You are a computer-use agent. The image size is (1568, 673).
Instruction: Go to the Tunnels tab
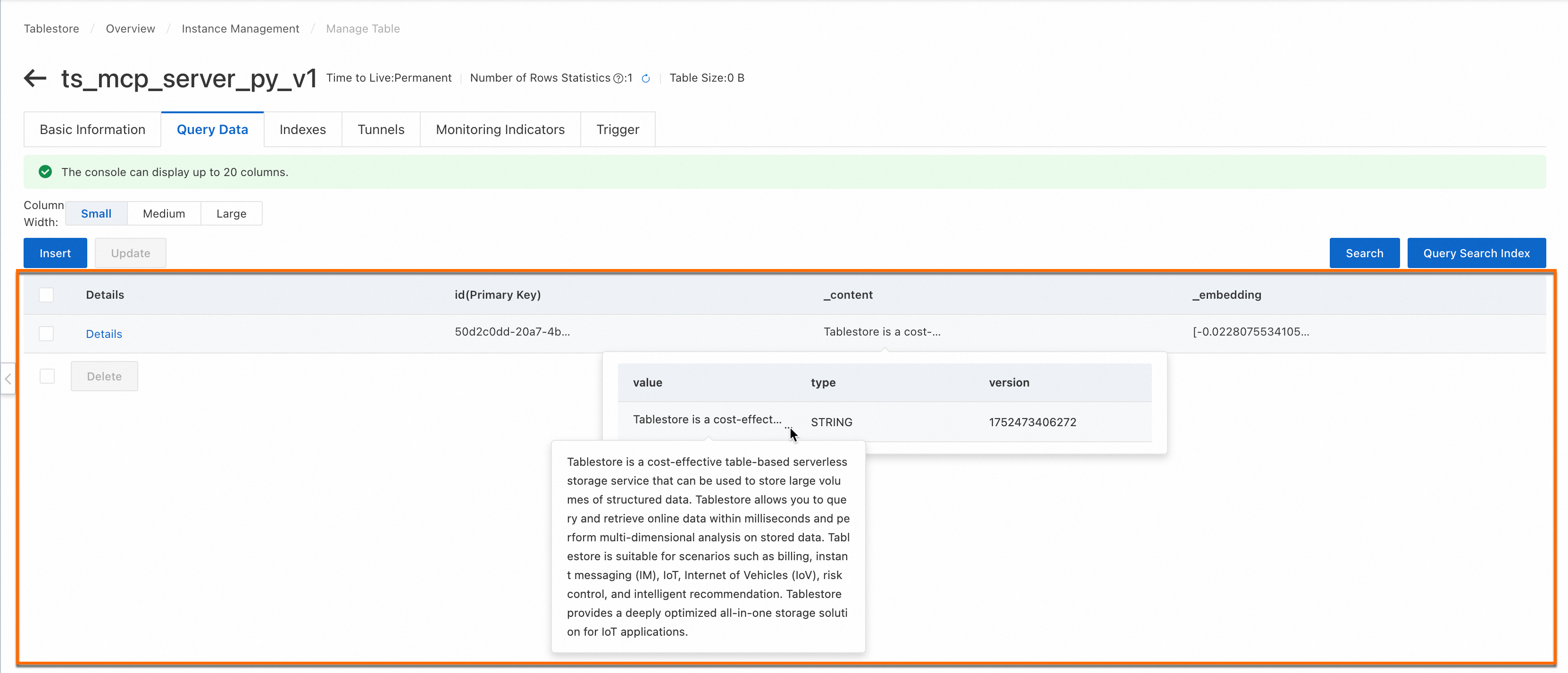click(x=380, y=130)
